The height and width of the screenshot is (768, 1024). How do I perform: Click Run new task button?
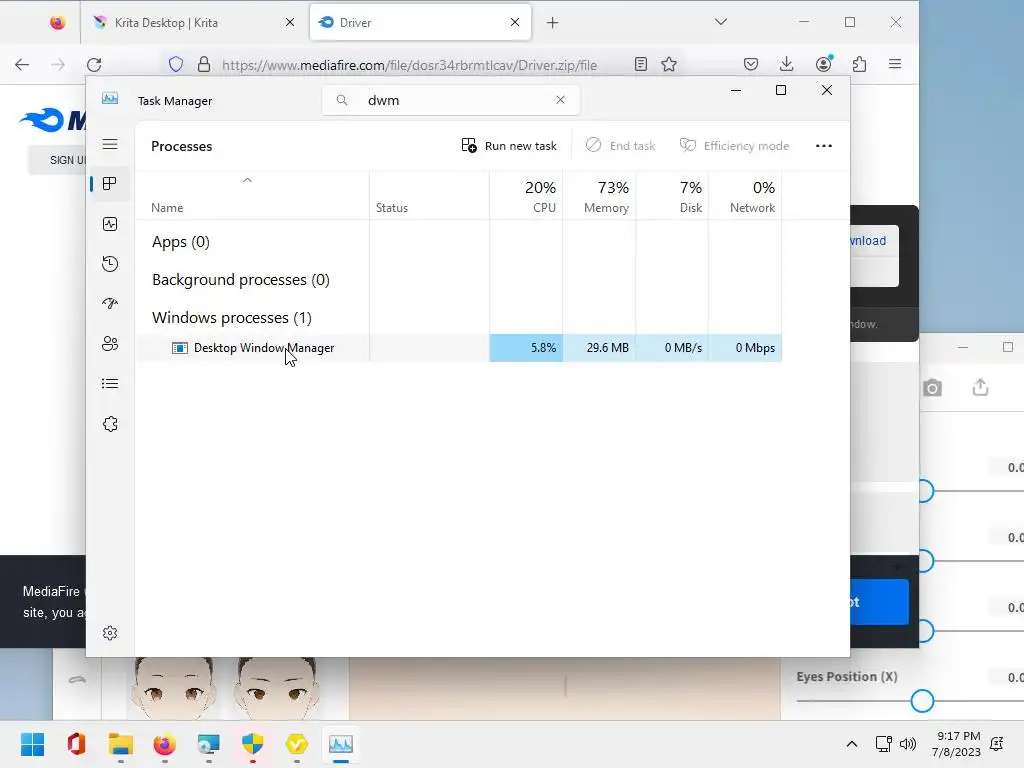(x=509, y=146)
